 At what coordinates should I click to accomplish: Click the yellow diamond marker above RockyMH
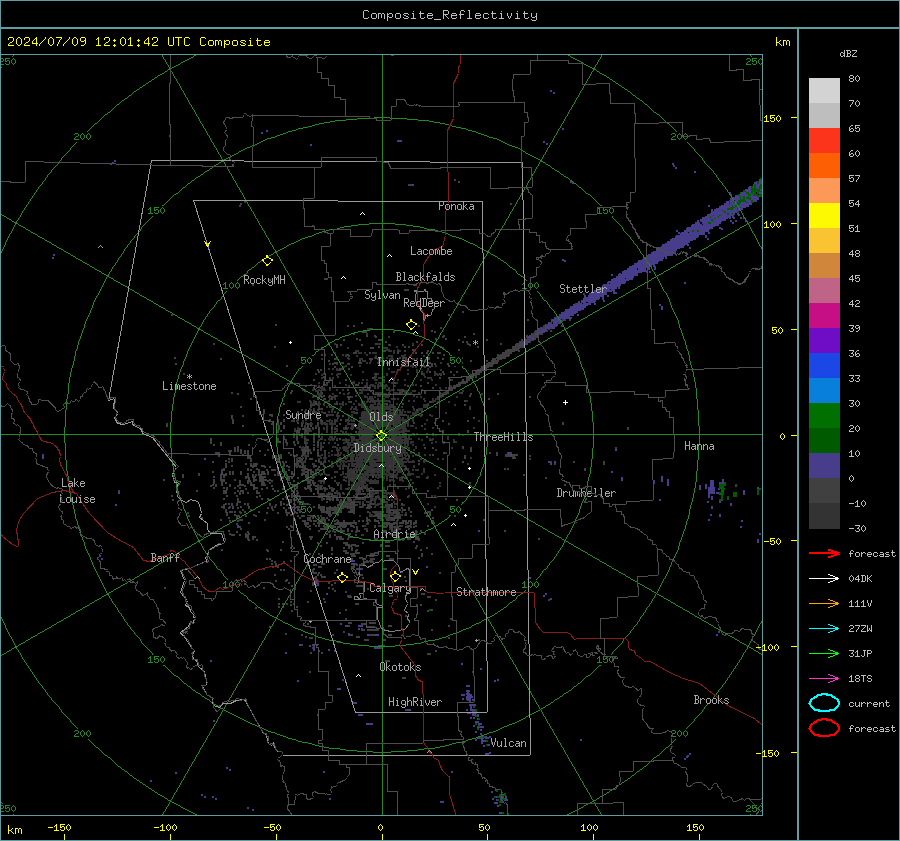click(267, 261)
